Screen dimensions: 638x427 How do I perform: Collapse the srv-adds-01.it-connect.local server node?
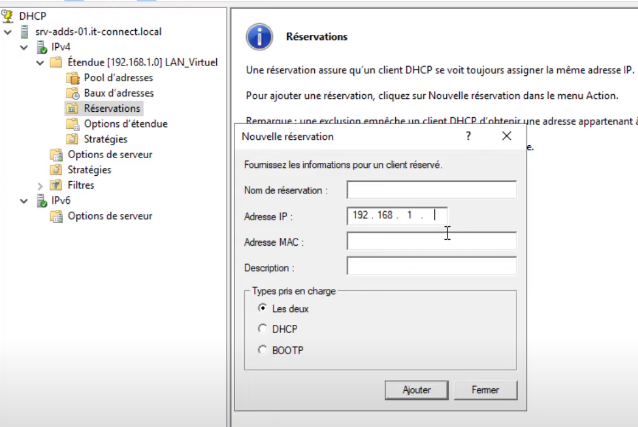[8, 32]
